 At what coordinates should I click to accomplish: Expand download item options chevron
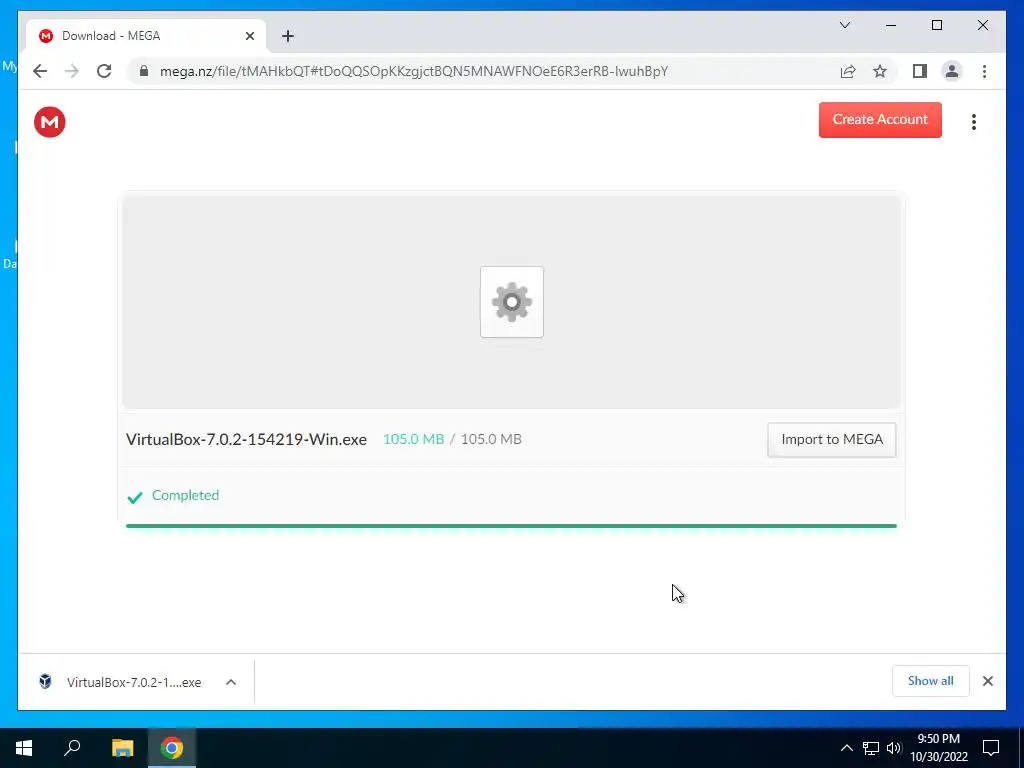coord(231,682)
